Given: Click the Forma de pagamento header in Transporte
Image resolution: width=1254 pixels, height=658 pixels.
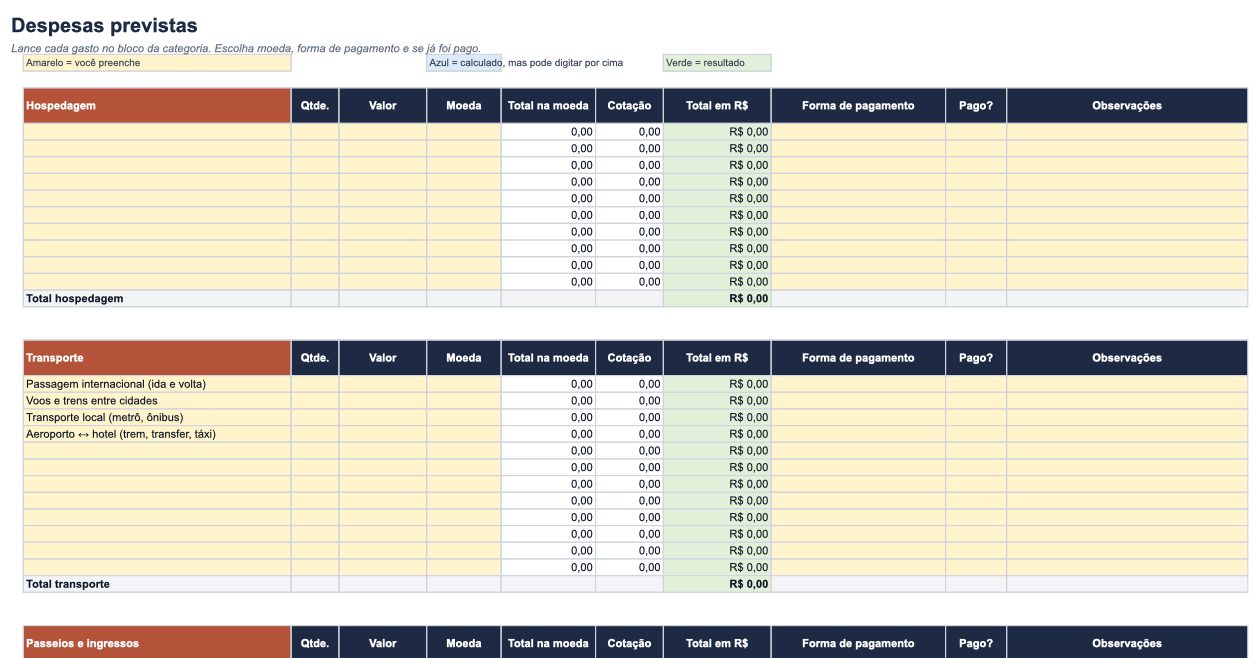Looking at the screenshot, I should click(x=858, y=358).
